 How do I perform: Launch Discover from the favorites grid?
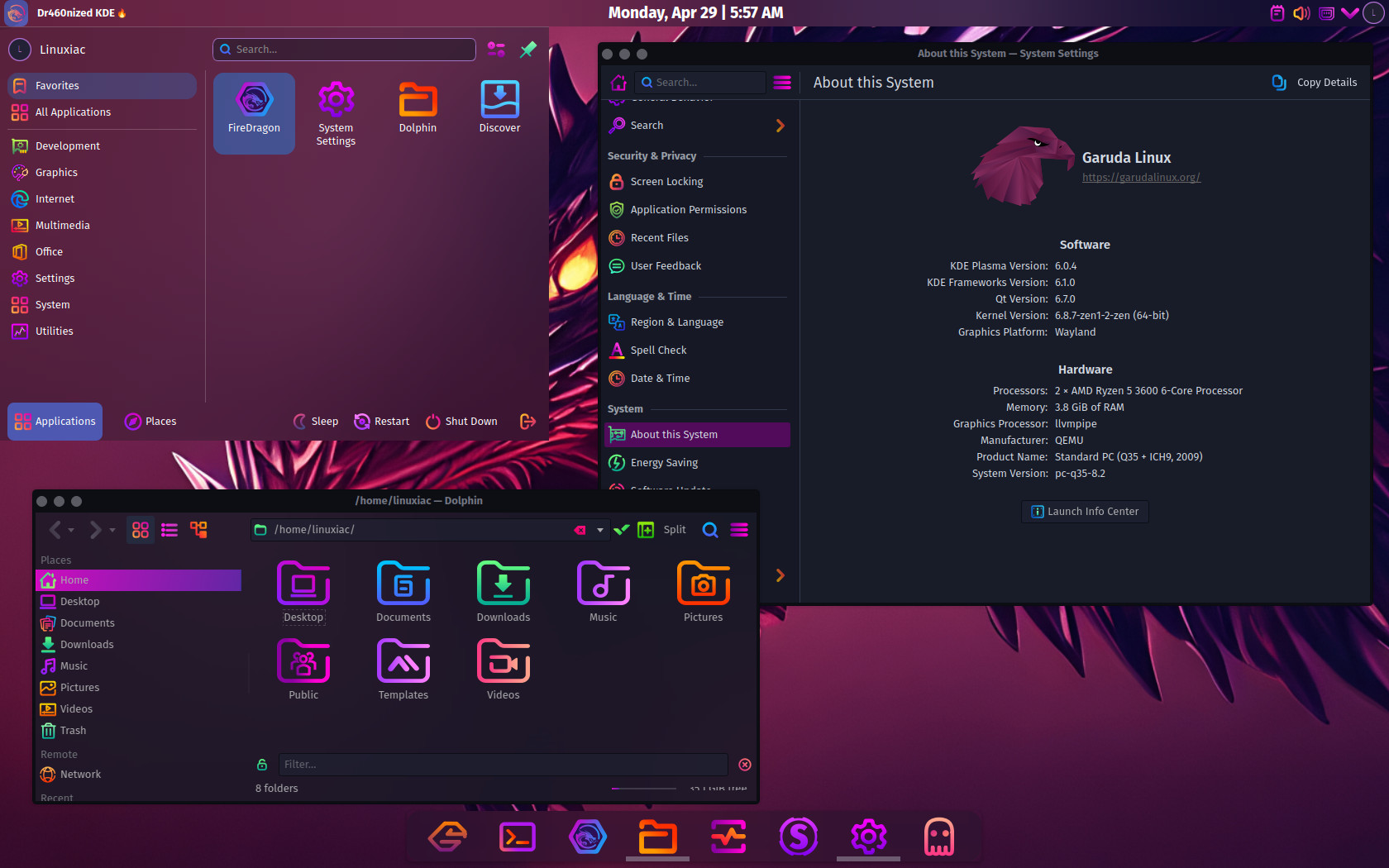[x=499, y=107]
